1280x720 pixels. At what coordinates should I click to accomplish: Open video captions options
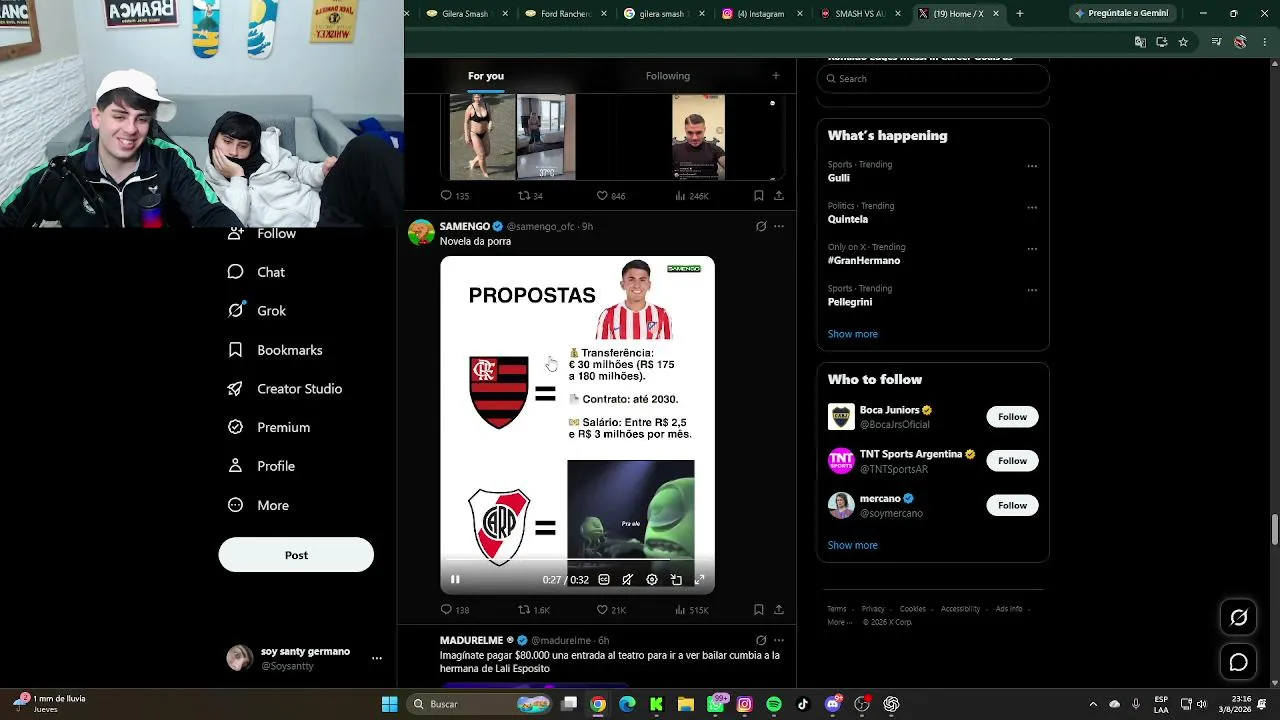point(604,580)
